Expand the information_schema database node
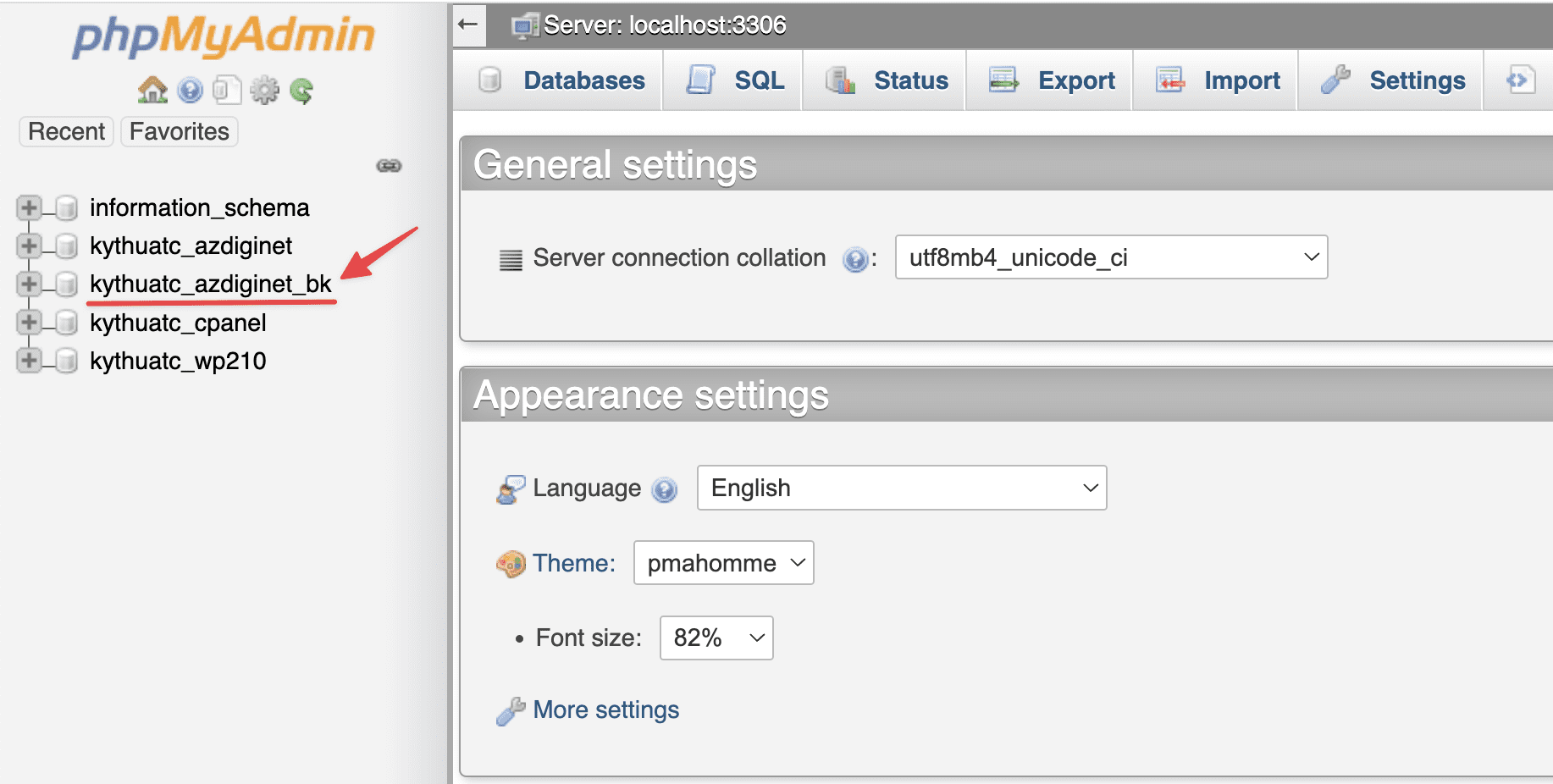 28,207
